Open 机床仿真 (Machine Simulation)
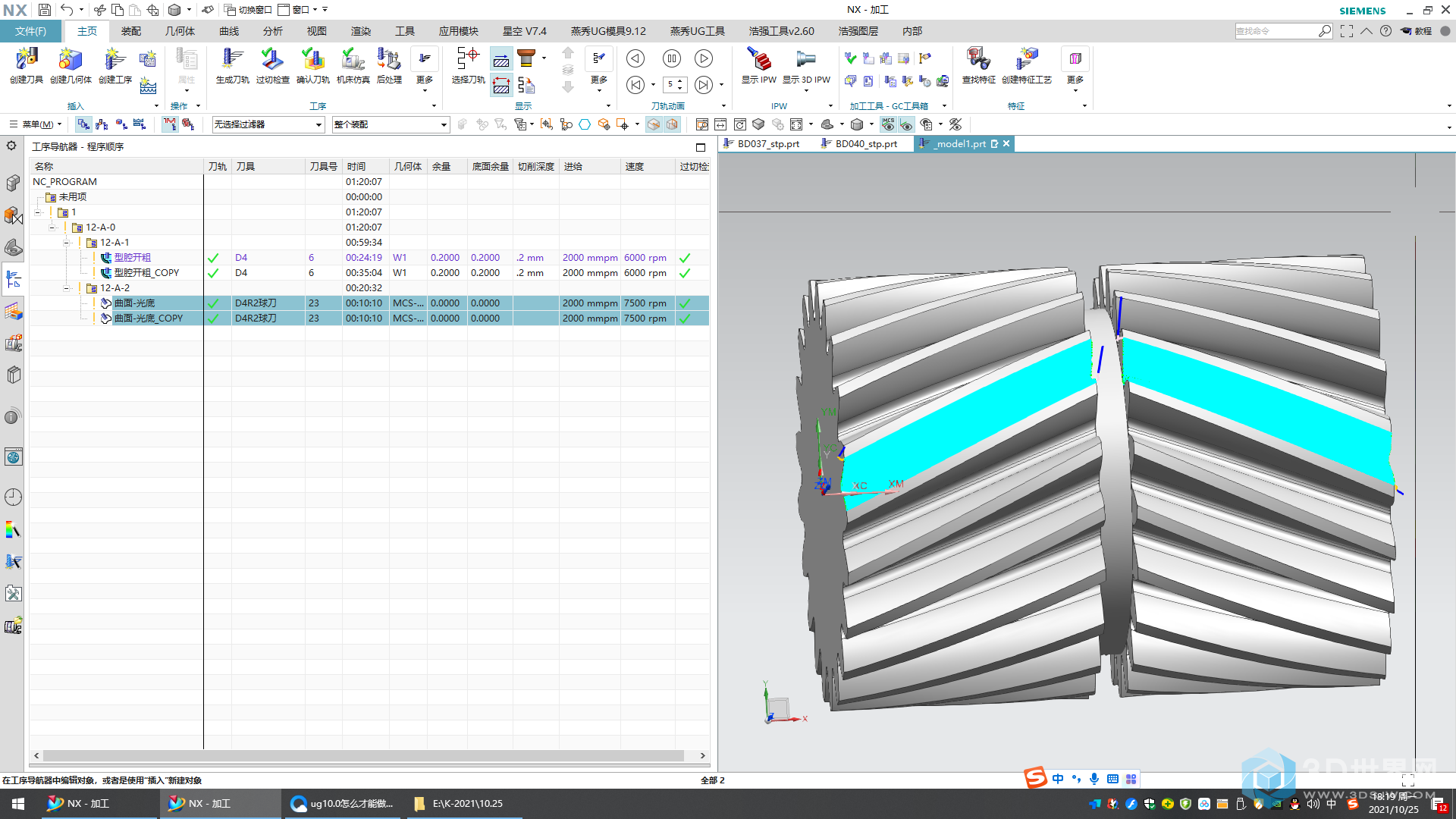1456x819 pixels. click(353, 65)
